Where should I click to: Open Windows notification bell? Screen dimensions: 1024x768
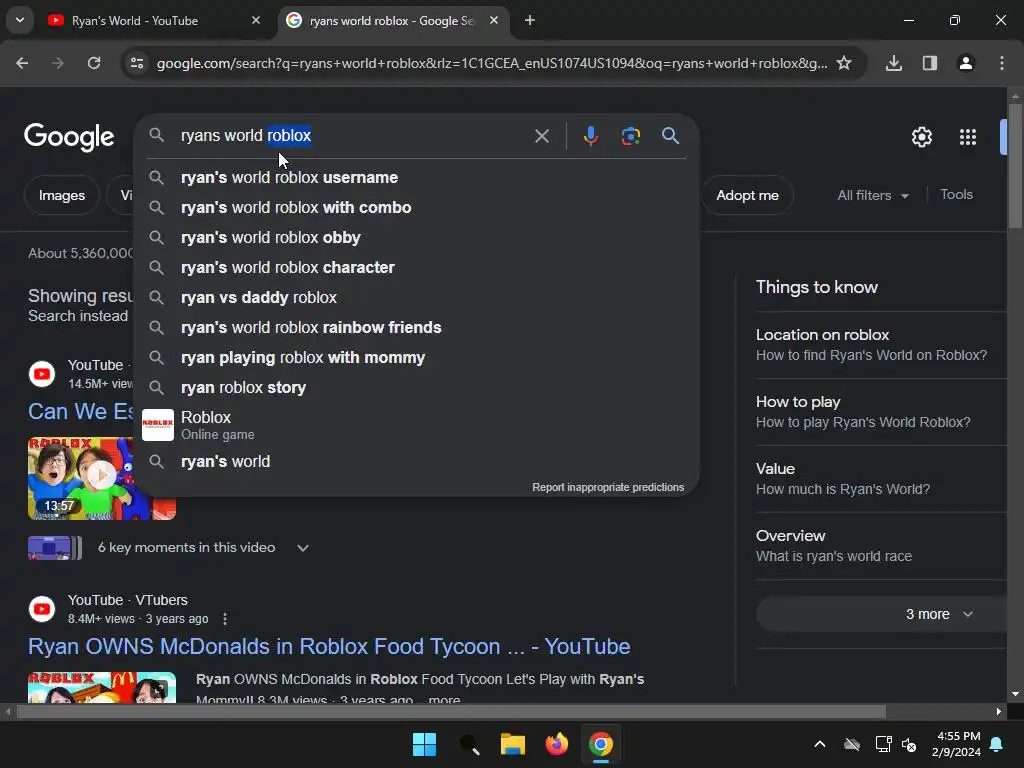997,744
